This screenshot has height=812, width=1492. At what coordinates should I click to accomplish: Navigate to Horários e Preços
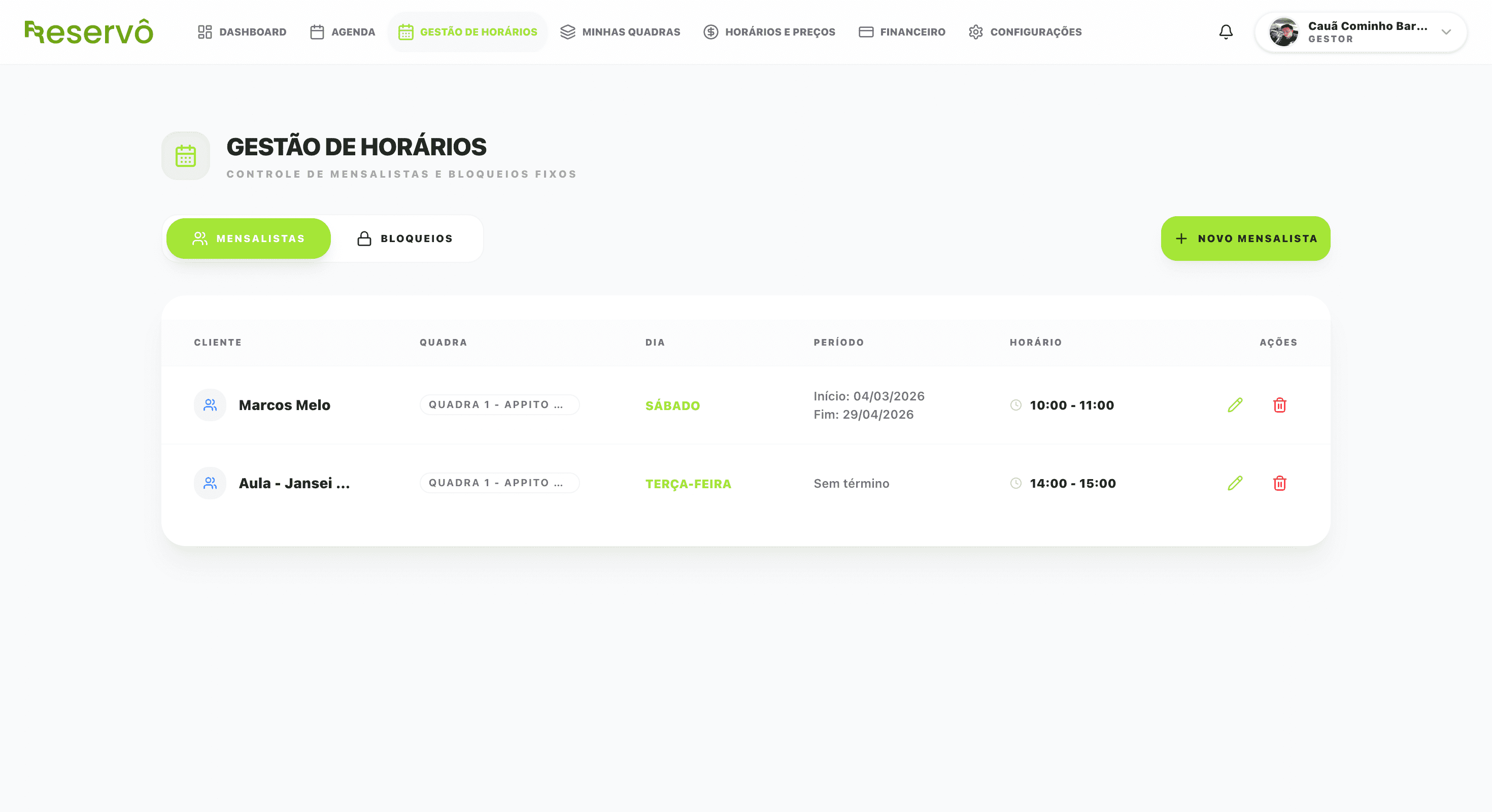769,32
